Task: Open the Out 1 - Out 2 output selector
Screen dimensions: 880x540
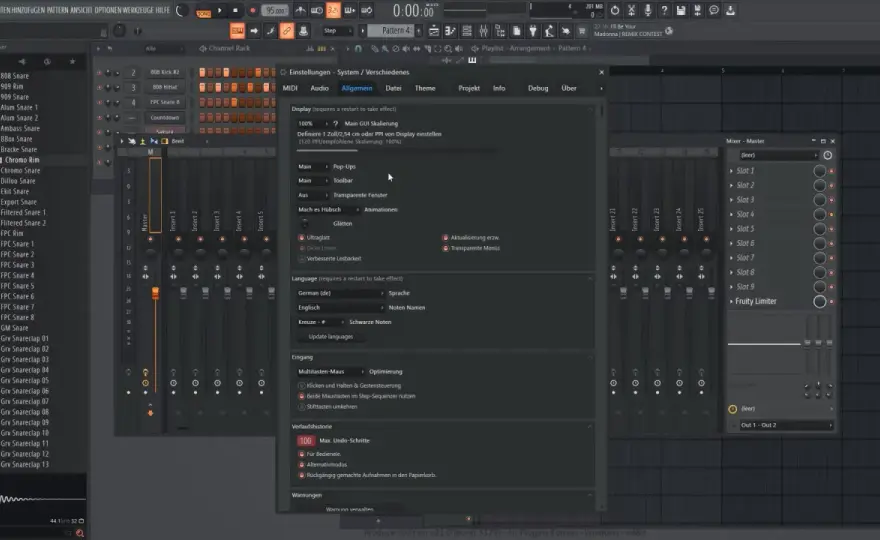Action: (x=786, y=425)
